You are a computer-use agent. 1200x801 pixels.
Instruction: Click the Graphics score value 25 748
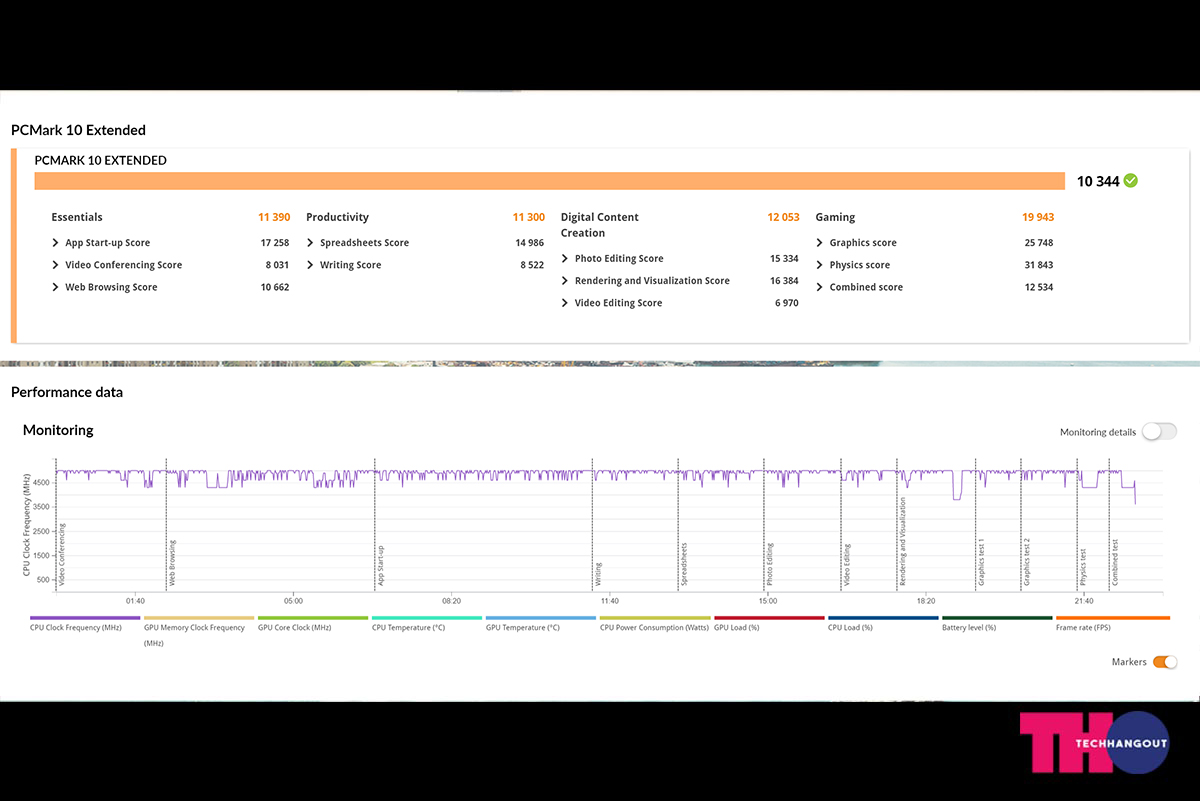coord(1039,243)
